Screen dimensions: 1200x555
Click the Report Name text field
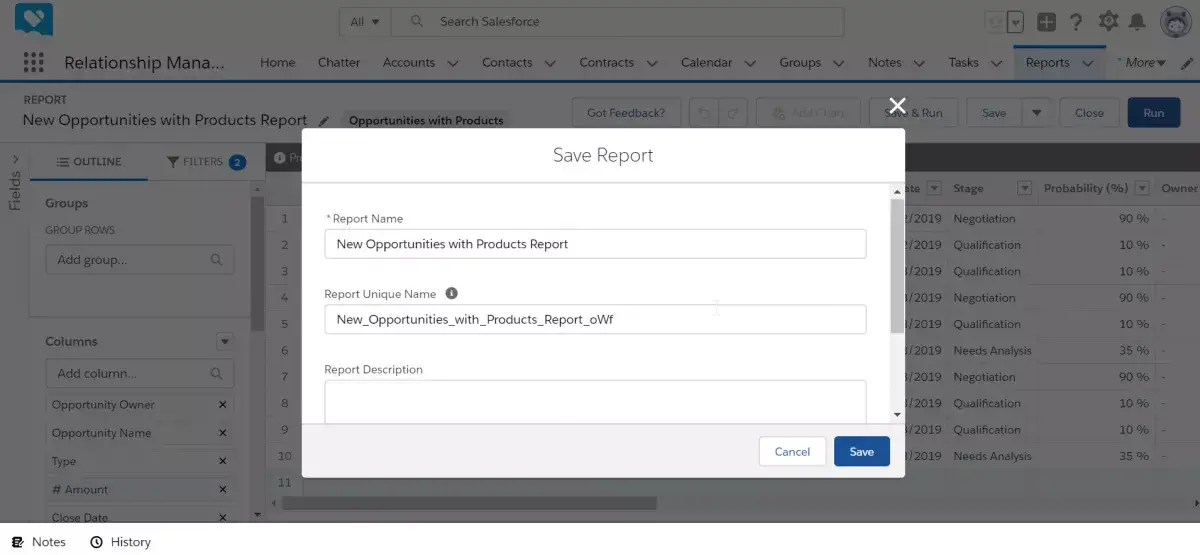pos(595,244)
